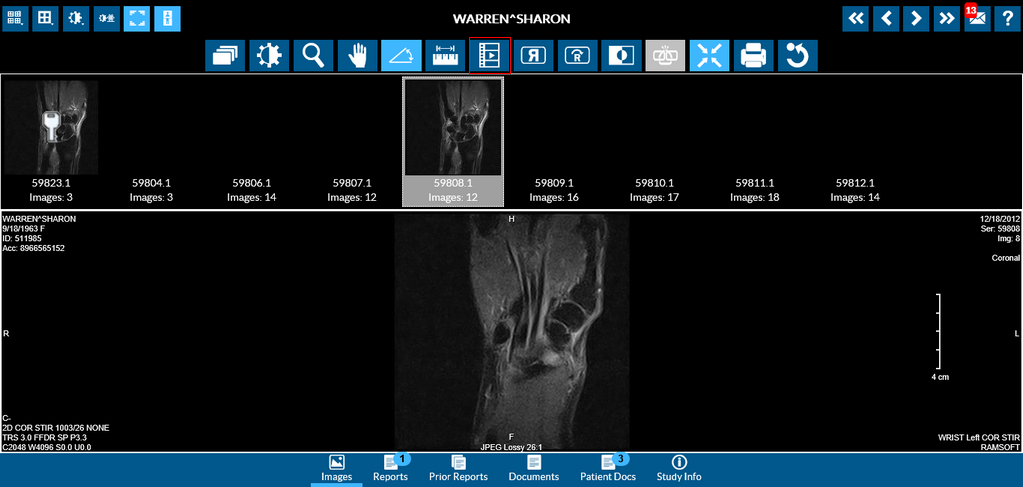Open the image layout grid dropdown
The image size is (1023, 487).
coord(46,19)
